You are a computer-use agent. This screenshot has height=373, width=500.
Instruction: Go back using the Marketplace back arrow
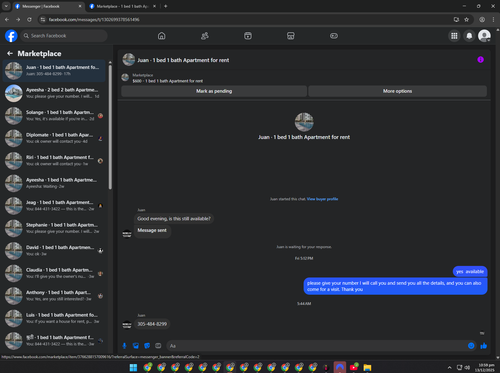10,53
